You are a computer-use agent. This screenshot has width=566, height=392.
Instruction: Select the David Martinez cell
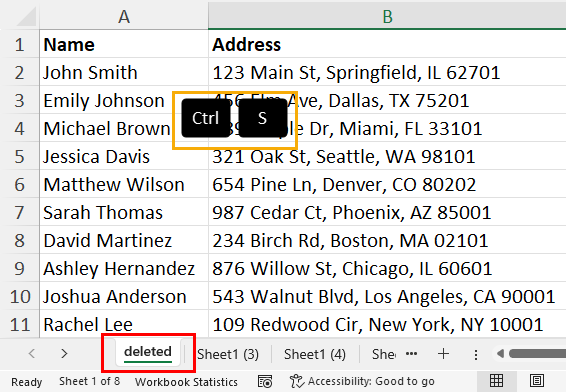pyautogui.click(x=124, y=240)
